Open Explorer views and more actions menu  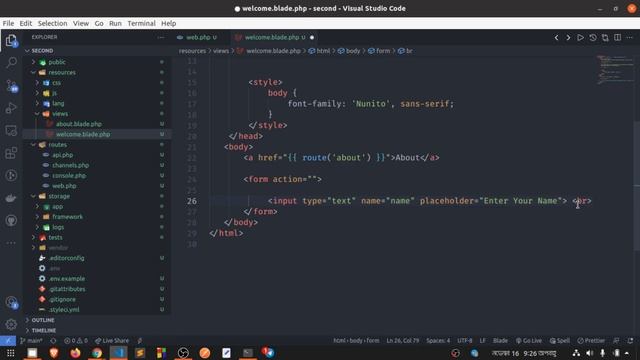click(161, 37)
